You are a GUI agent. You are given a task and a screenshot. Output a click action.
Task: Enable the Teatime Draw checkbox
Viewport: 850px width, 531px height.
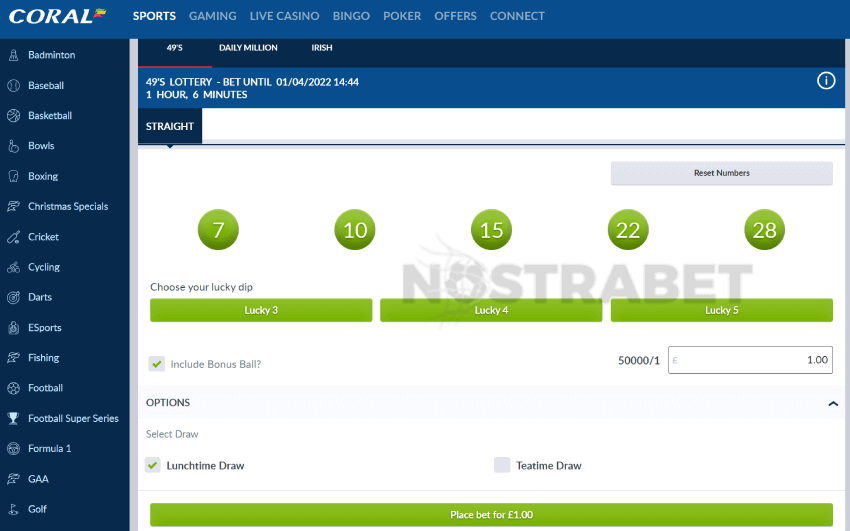pyautogui.click(x=502, y=465)
